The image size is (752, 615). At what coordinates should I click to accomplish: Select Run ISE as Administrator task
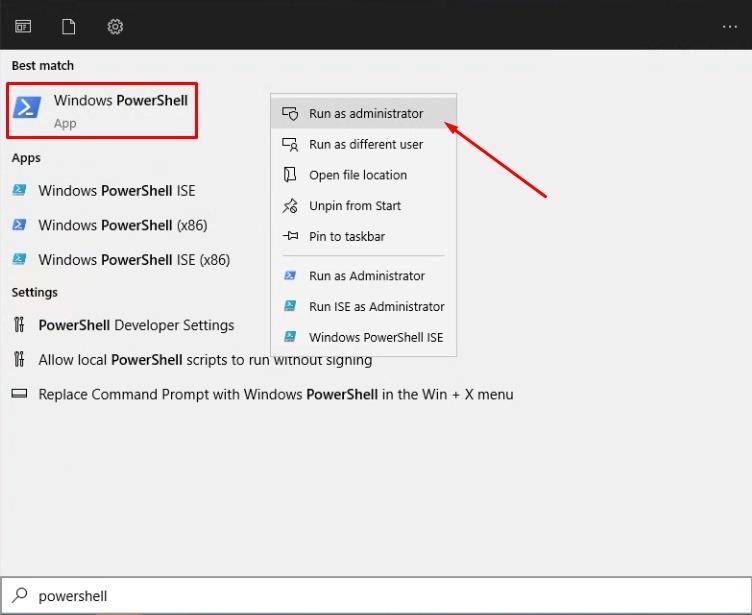(364, 306)
